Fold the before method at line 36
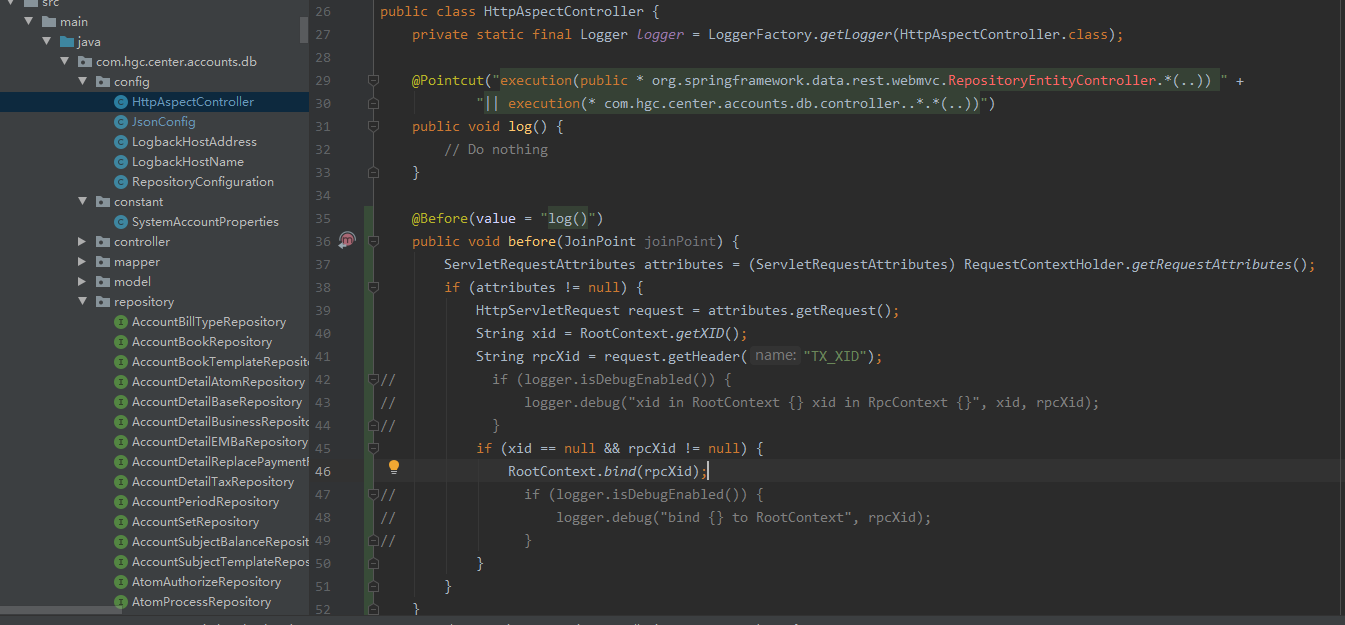Image resolution: width=1345 pixels, height=625 pixels. tap(373, 241)
